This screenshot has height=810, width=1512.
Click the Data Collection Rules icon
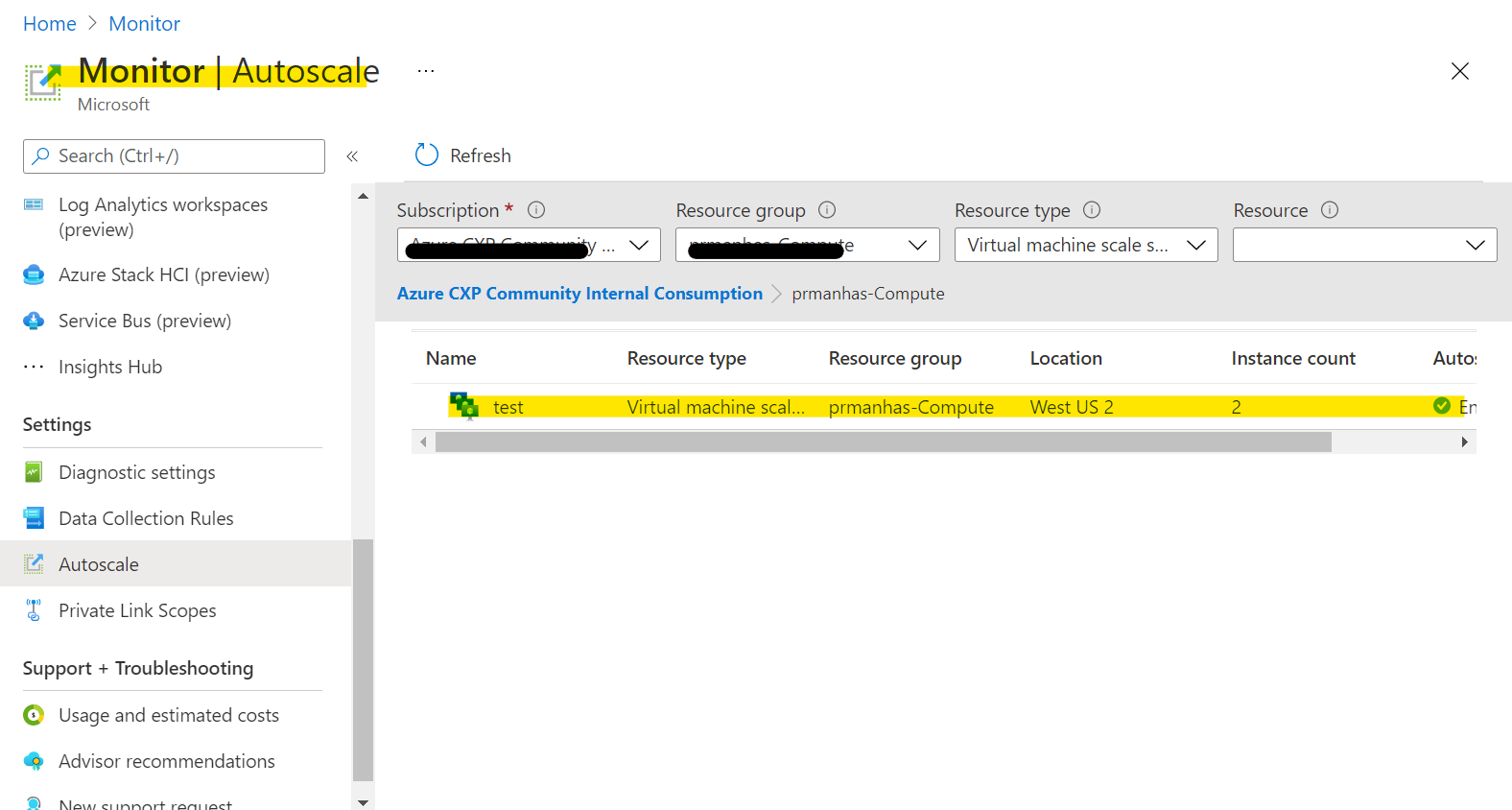(34, 518)
